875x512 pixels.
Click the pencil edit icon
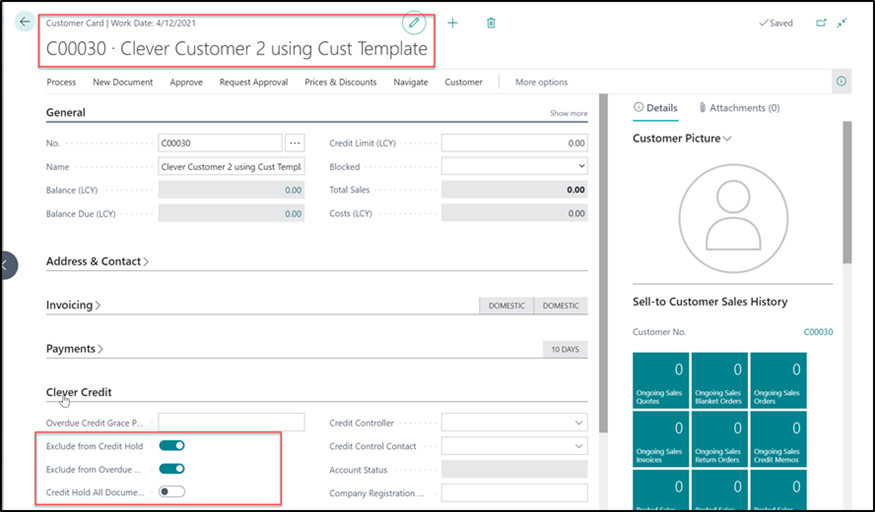tap(414, 23)
